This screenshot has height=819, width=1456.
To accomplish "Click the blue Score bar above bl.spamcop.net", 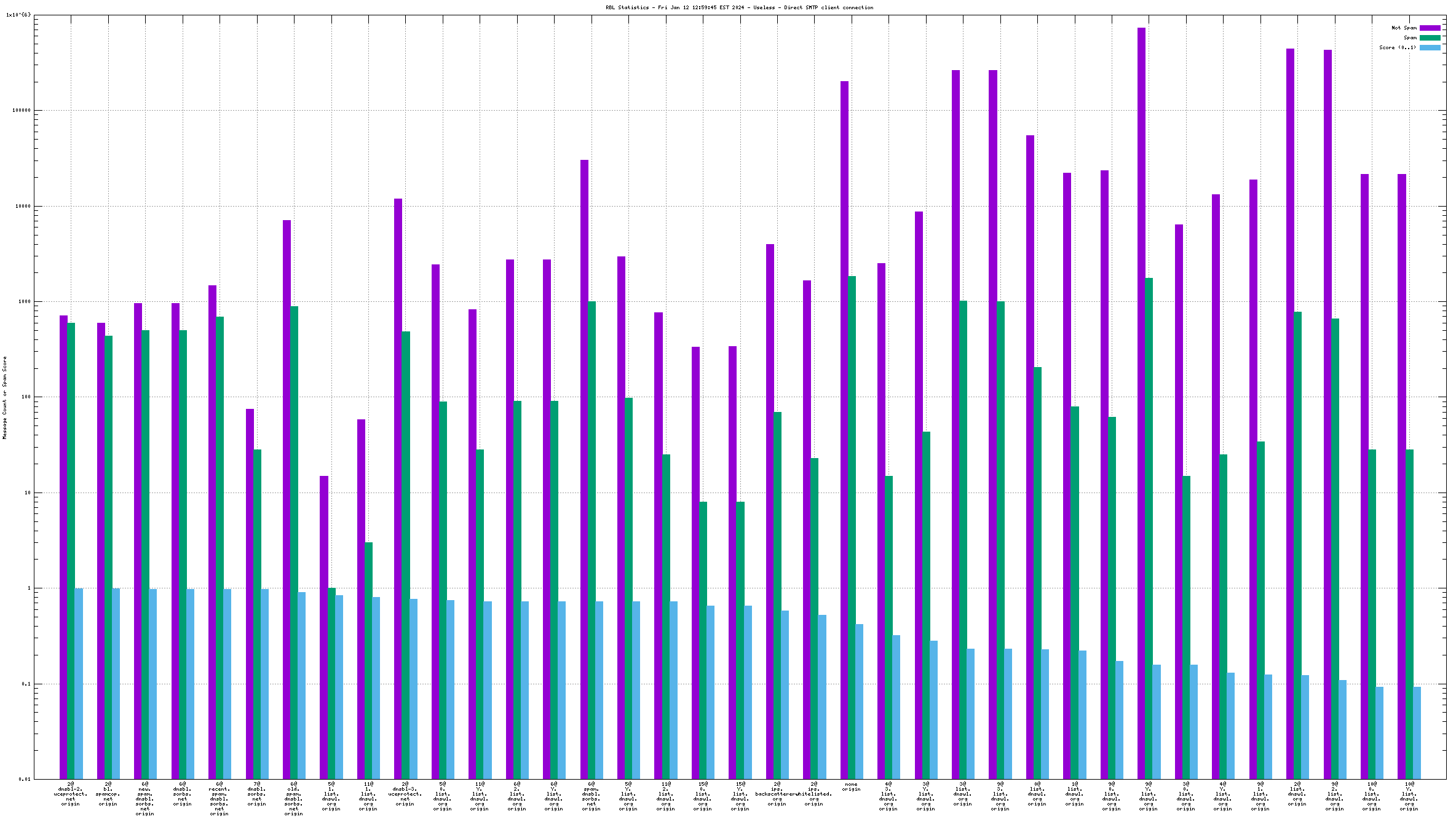I will click(x=116, y=684).
